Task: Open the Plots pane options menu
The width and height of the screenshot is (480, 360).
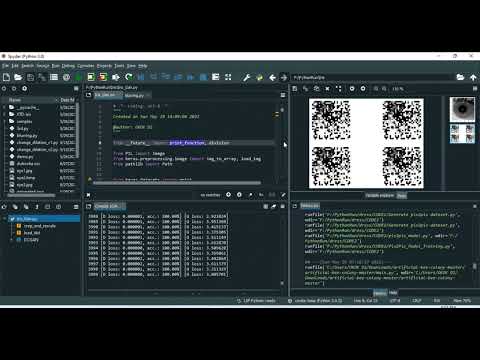Action: click(x=475, y=89)
